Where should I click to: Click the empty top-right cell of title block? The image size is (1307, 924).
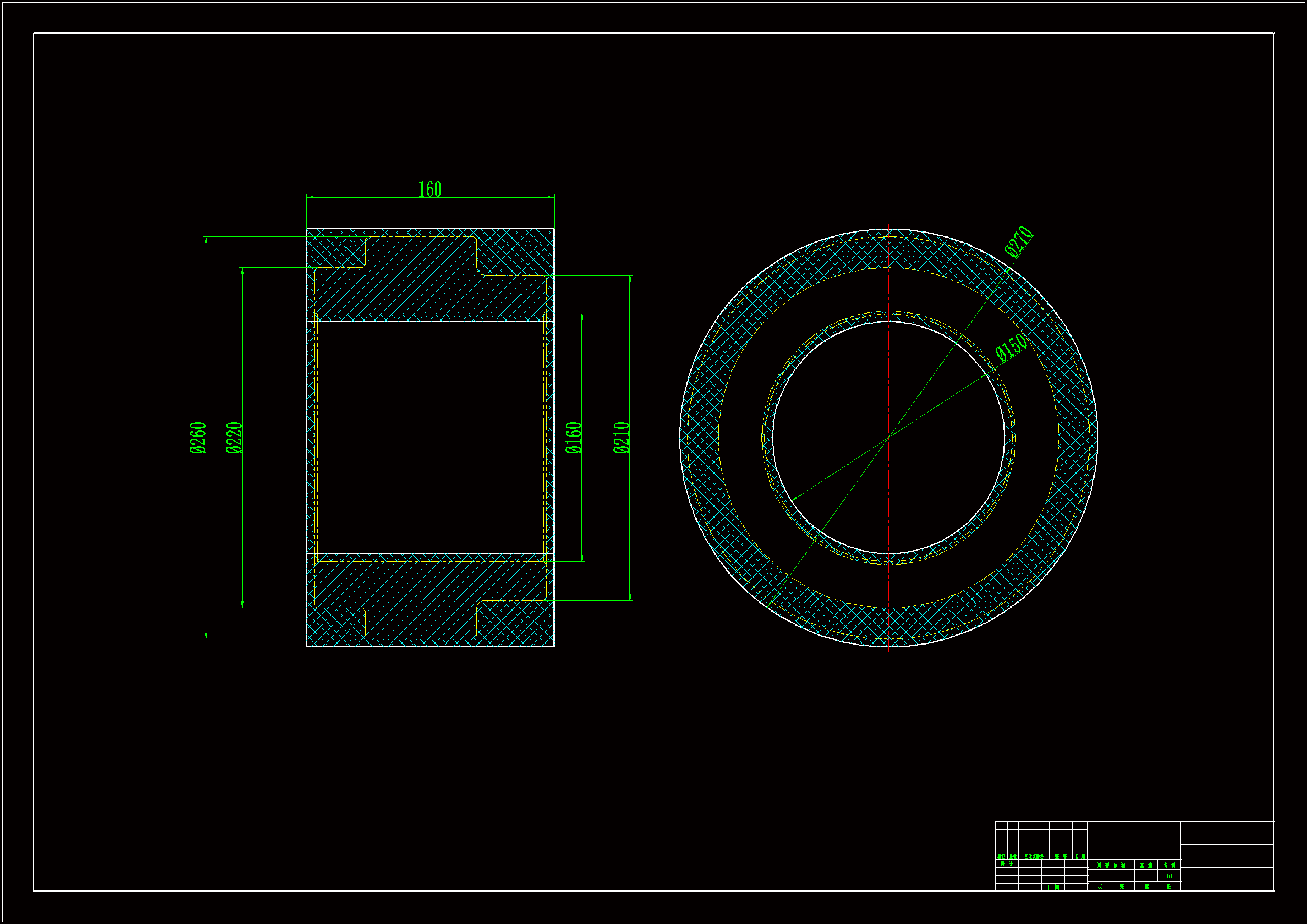click(x=1227, y=833)
